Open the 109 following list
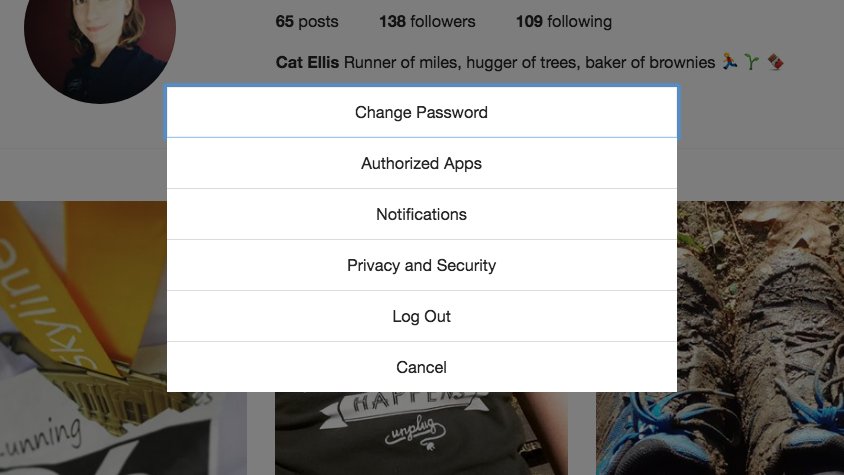Image resolution: width=844 pixels, height=475 pixels. point(563,21)
